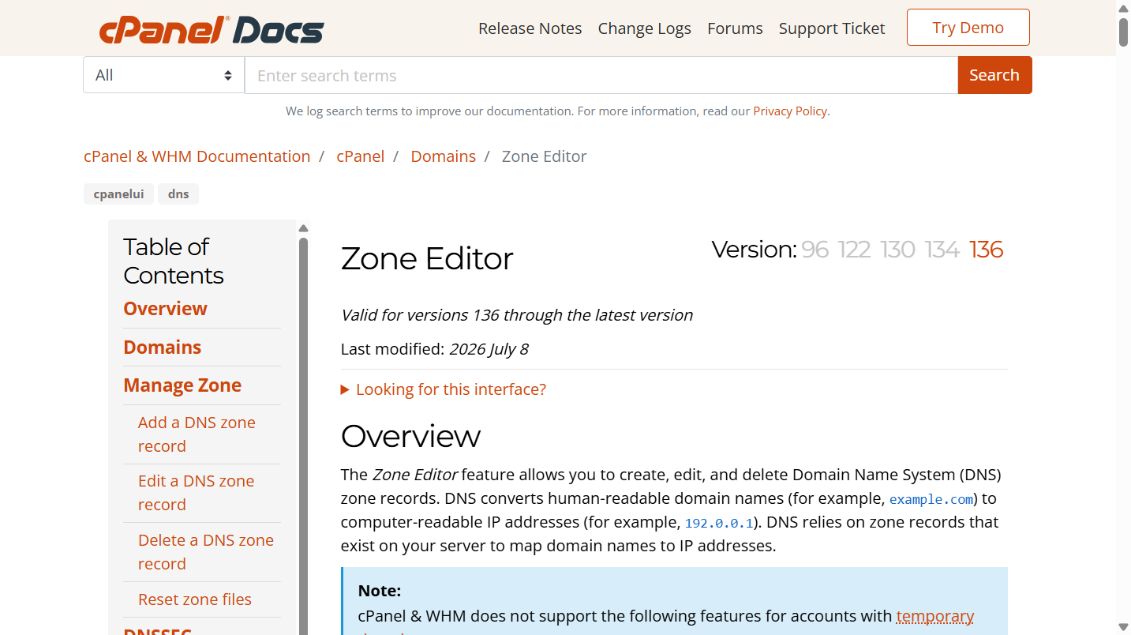Jump to Overview in Table of Contents
Image resolution: width=1131 pixels, height=635 pixels.
point(165,309)
